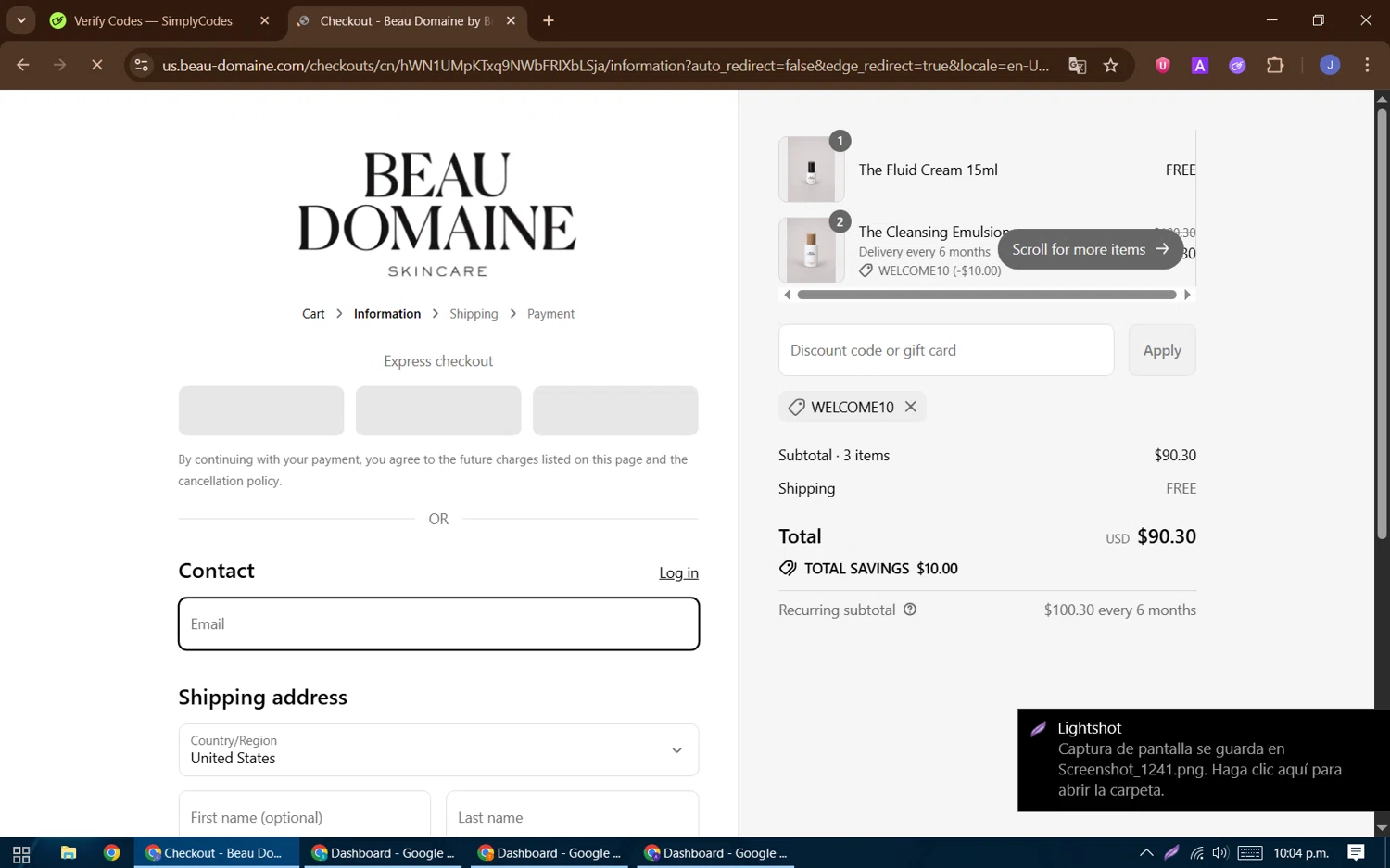Click The Cleansing Emulsion product thumbnail

[811, 250]
